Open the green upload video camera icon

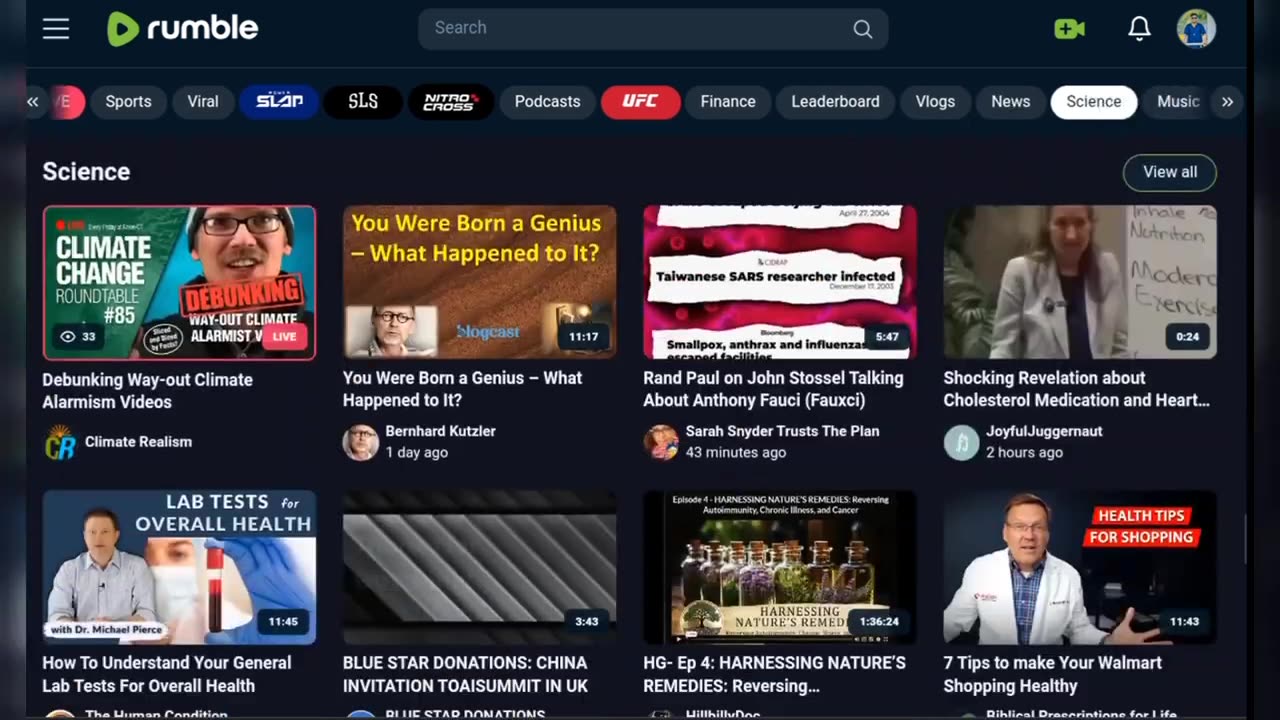pos(1069,29)
